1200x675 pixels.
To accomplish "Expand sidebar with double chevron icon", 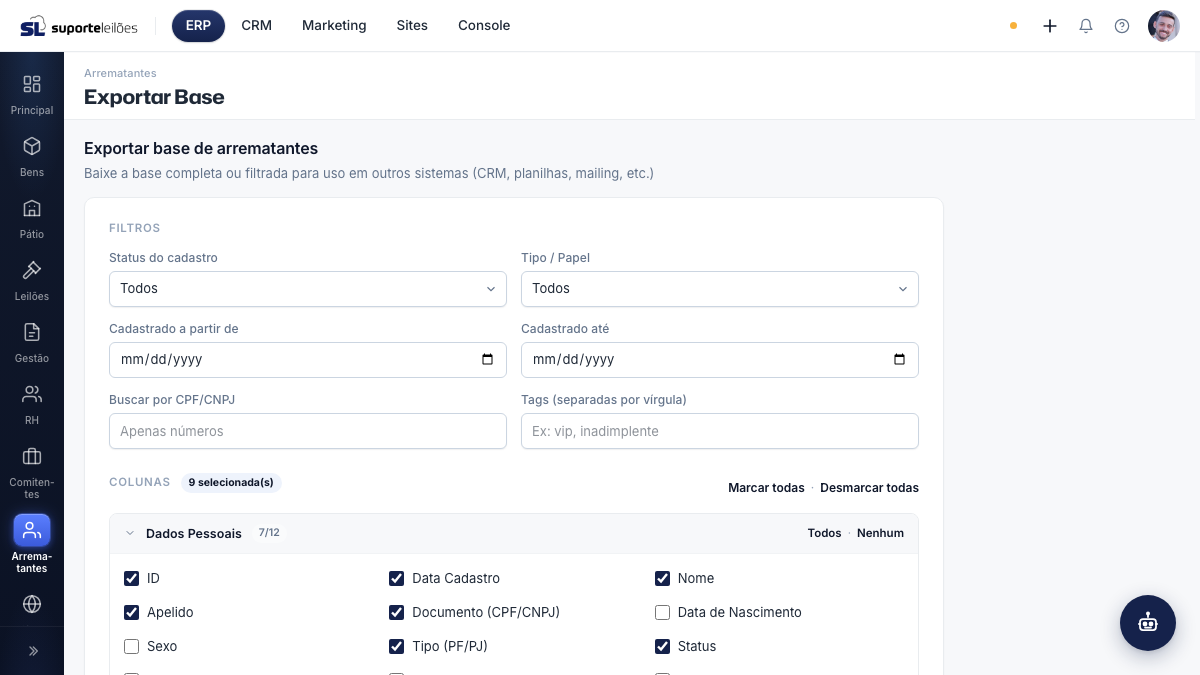I will [x=33, y=651].
